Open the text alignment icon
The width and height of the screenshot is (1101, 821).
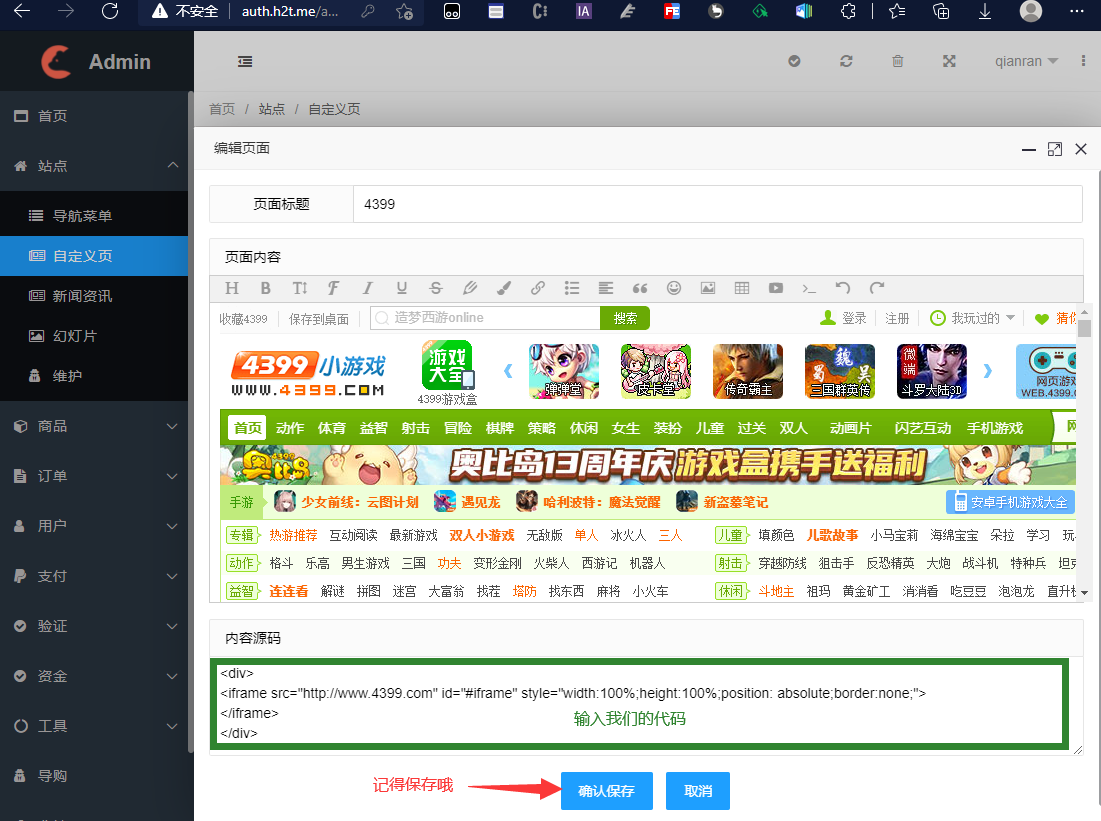point(605,288)
